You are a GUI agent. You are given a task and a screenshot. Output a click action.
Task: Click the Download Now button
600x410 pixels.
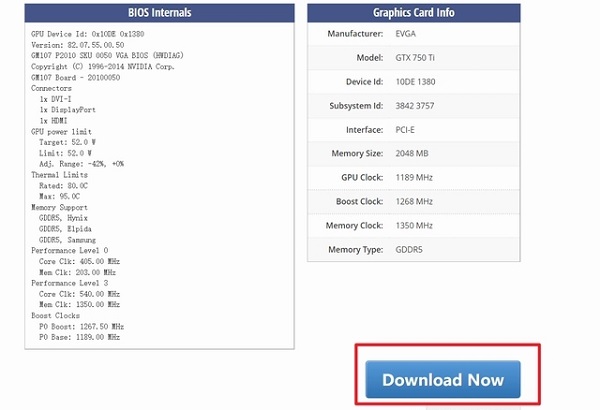click(443, 379)
